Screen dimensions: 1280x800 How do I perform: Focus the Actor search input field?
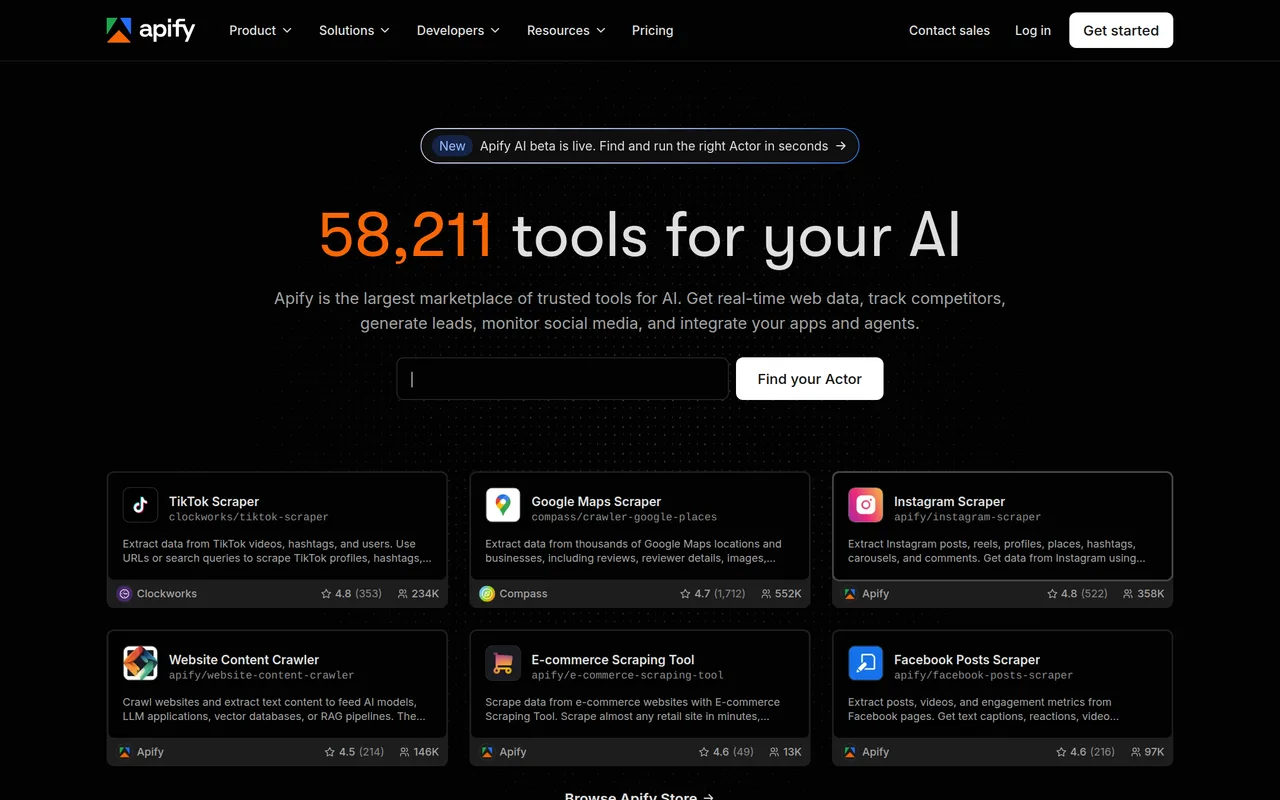[563, 379]
